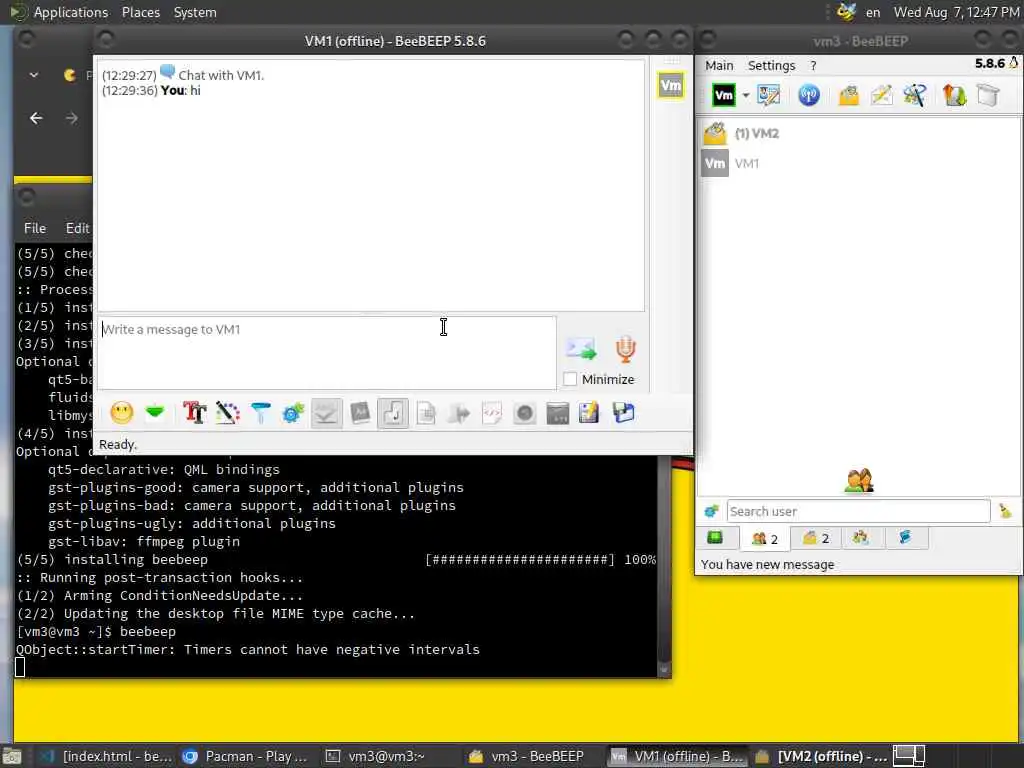
Task: Click the grayed round buzz icon
Action: tap(524, 413)
